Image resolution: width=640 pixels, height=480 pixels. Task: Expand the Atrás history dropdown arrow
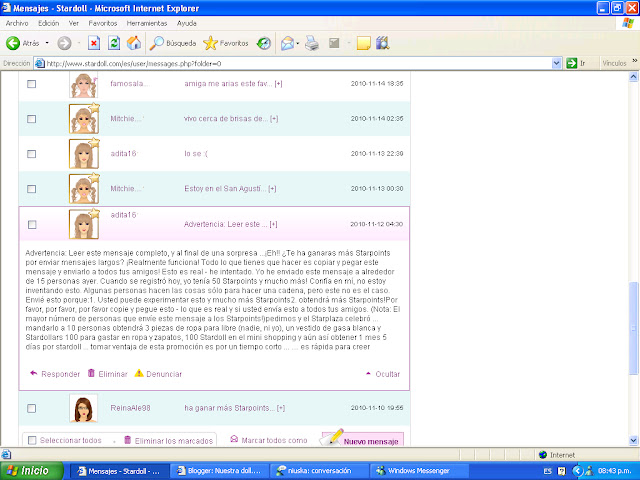pos(47,43)
